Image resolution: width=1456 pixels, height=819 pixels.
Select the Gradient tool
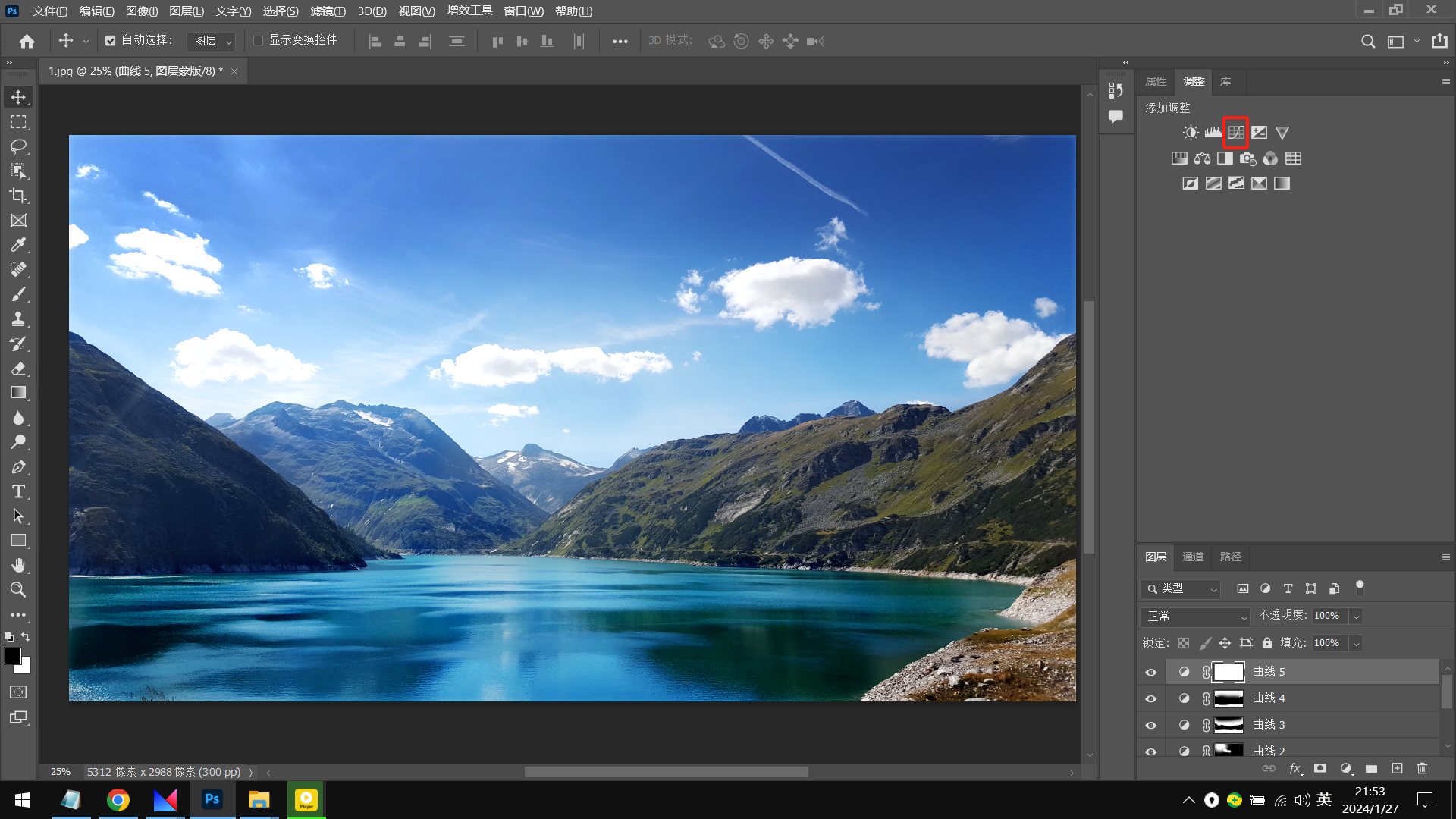[18, 393]
